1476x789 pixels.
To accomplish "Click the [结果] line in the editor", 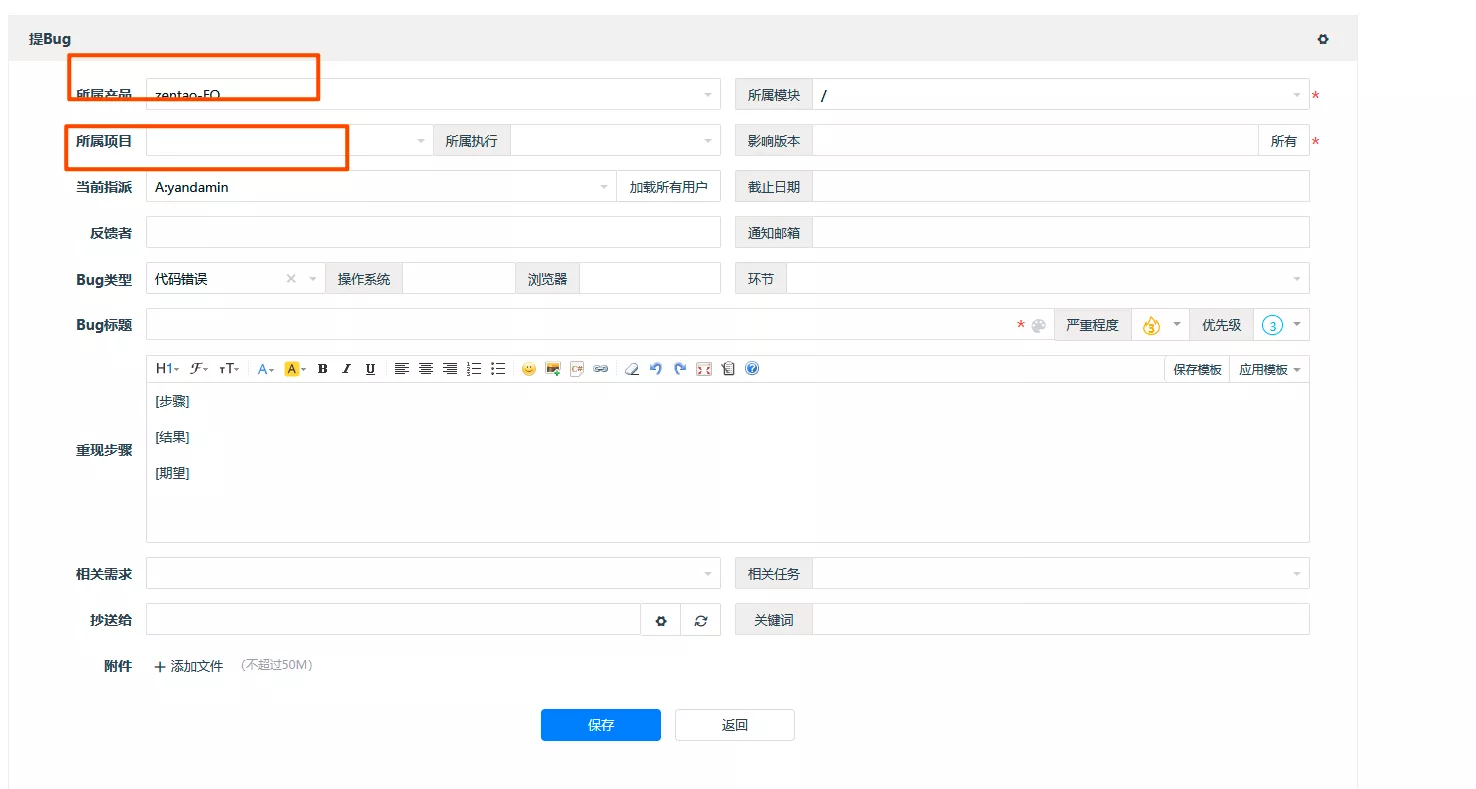I will 173,438.
